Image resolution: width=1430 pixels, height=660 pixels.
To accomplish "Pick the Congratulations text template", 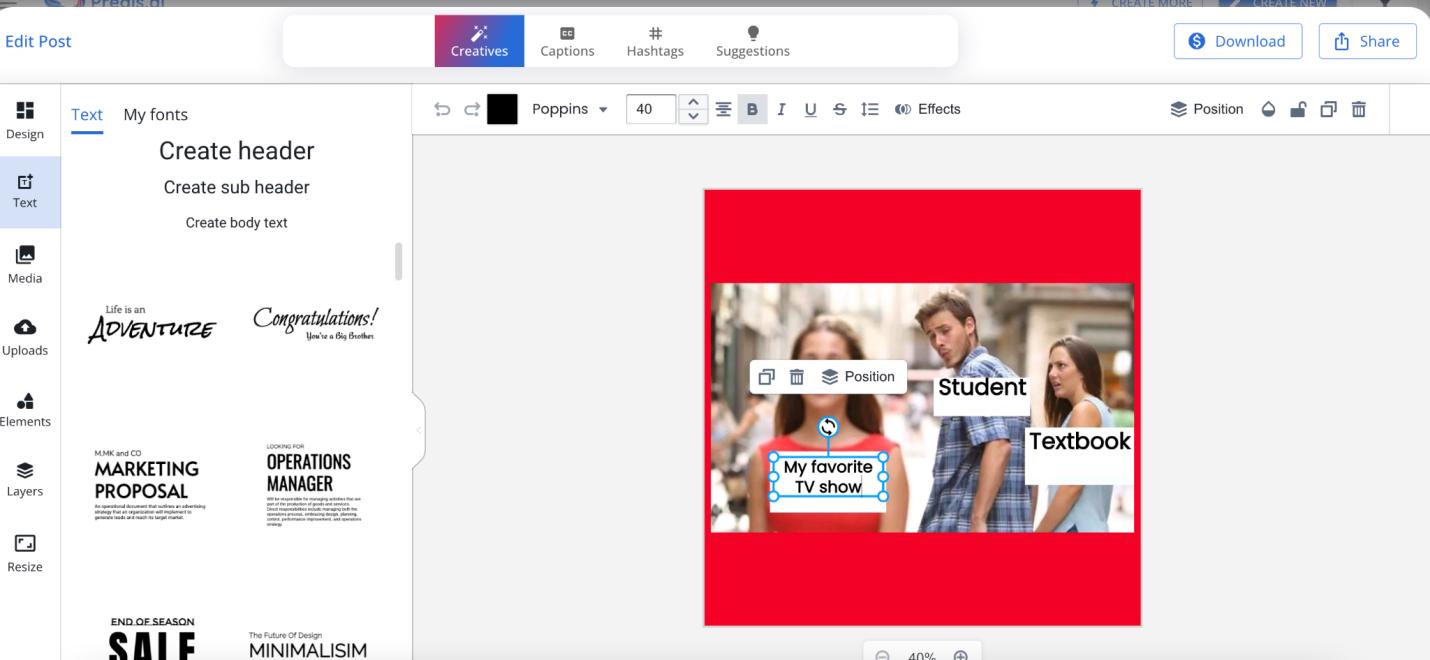I will 315,324.
